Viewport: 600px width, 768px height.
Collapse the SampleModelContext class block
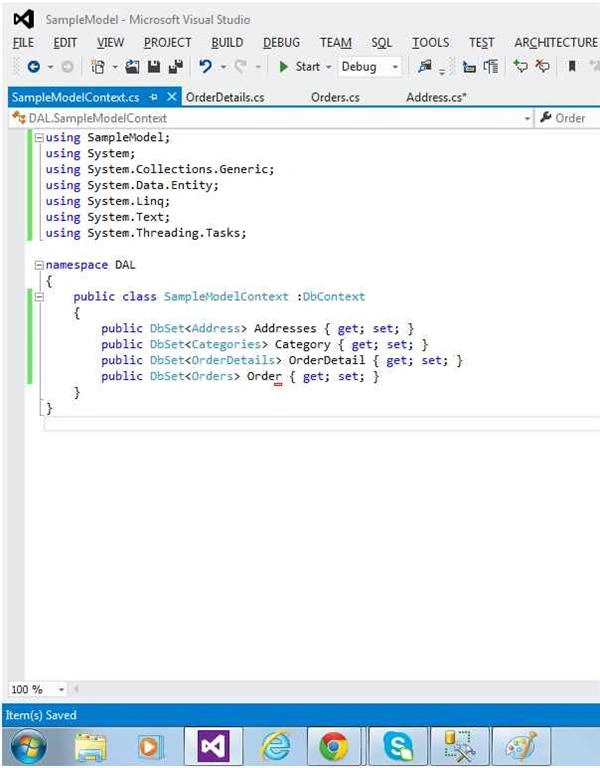click(x=39, y=297)
